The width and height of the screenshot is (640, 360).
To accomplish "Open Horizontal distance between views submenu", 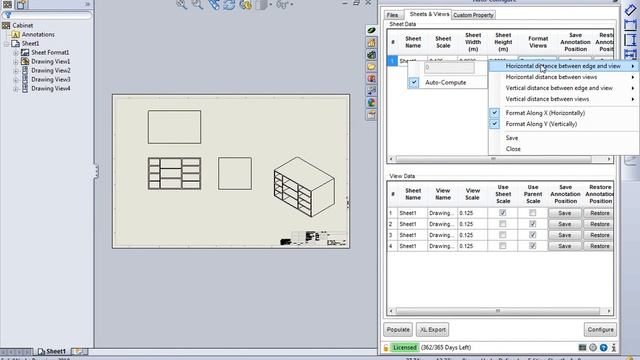I will pos(564,77).
